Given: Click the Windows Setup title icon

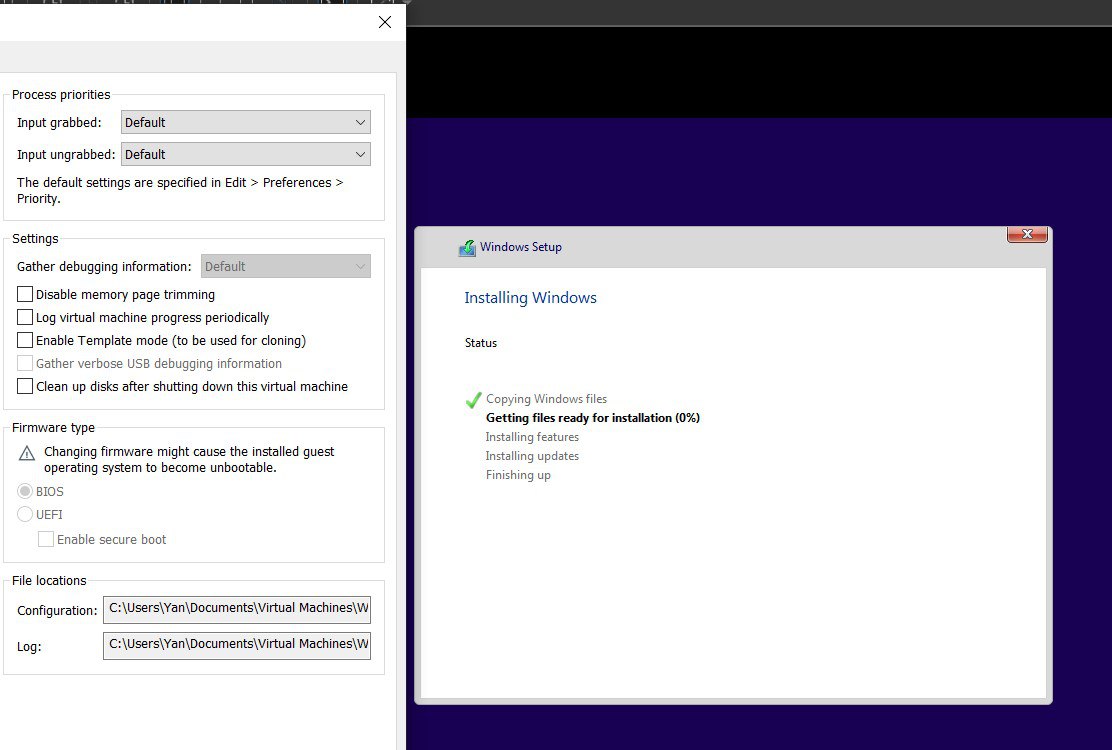Looking at the screenshot, I should pos(467,247).
